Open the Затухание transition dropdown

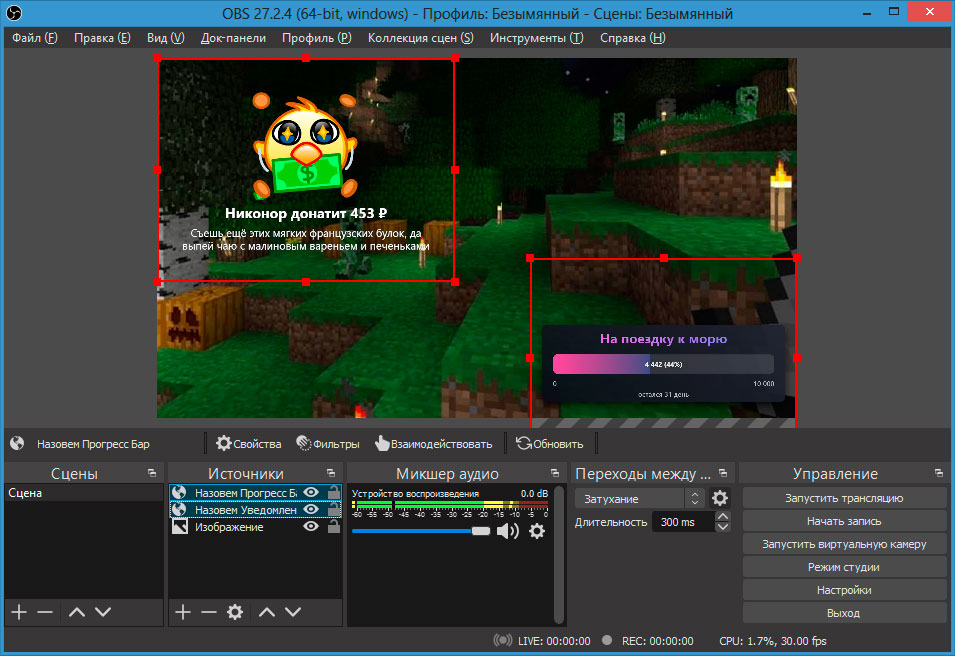[640, 499]
